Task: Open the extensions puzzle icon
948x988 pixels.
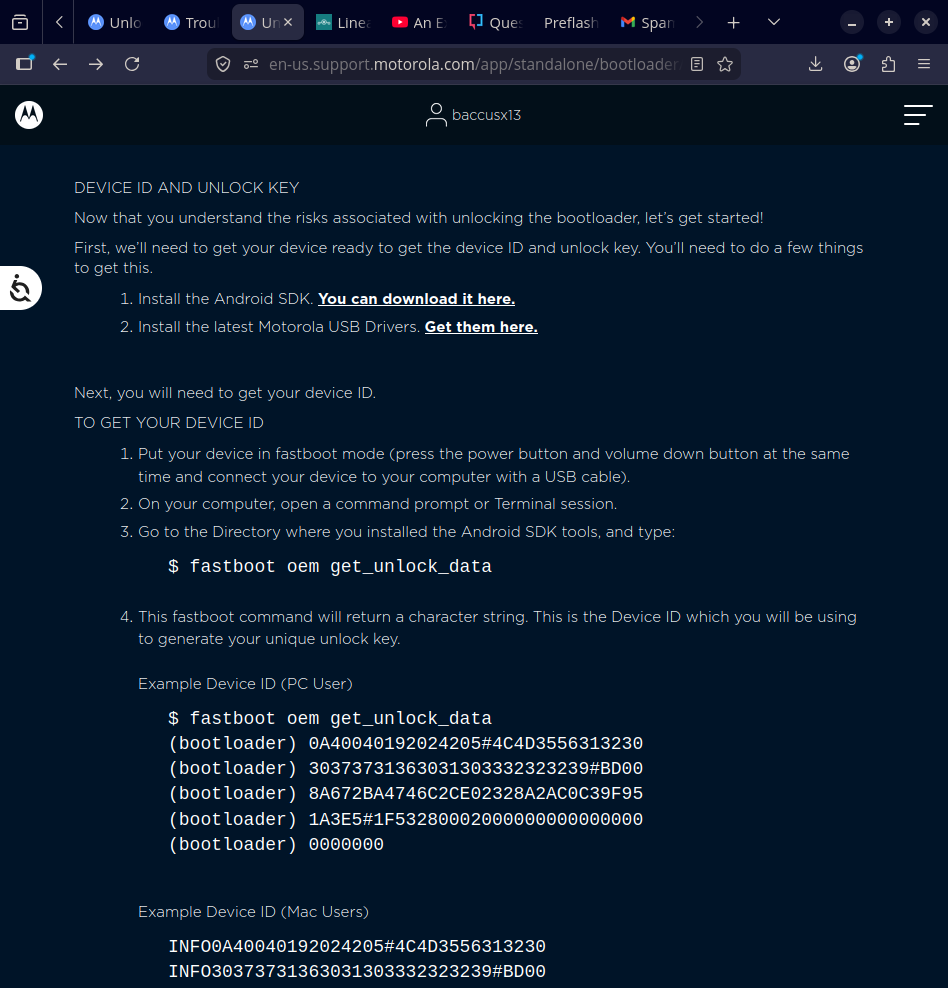Action: click(x=888, y=64)
